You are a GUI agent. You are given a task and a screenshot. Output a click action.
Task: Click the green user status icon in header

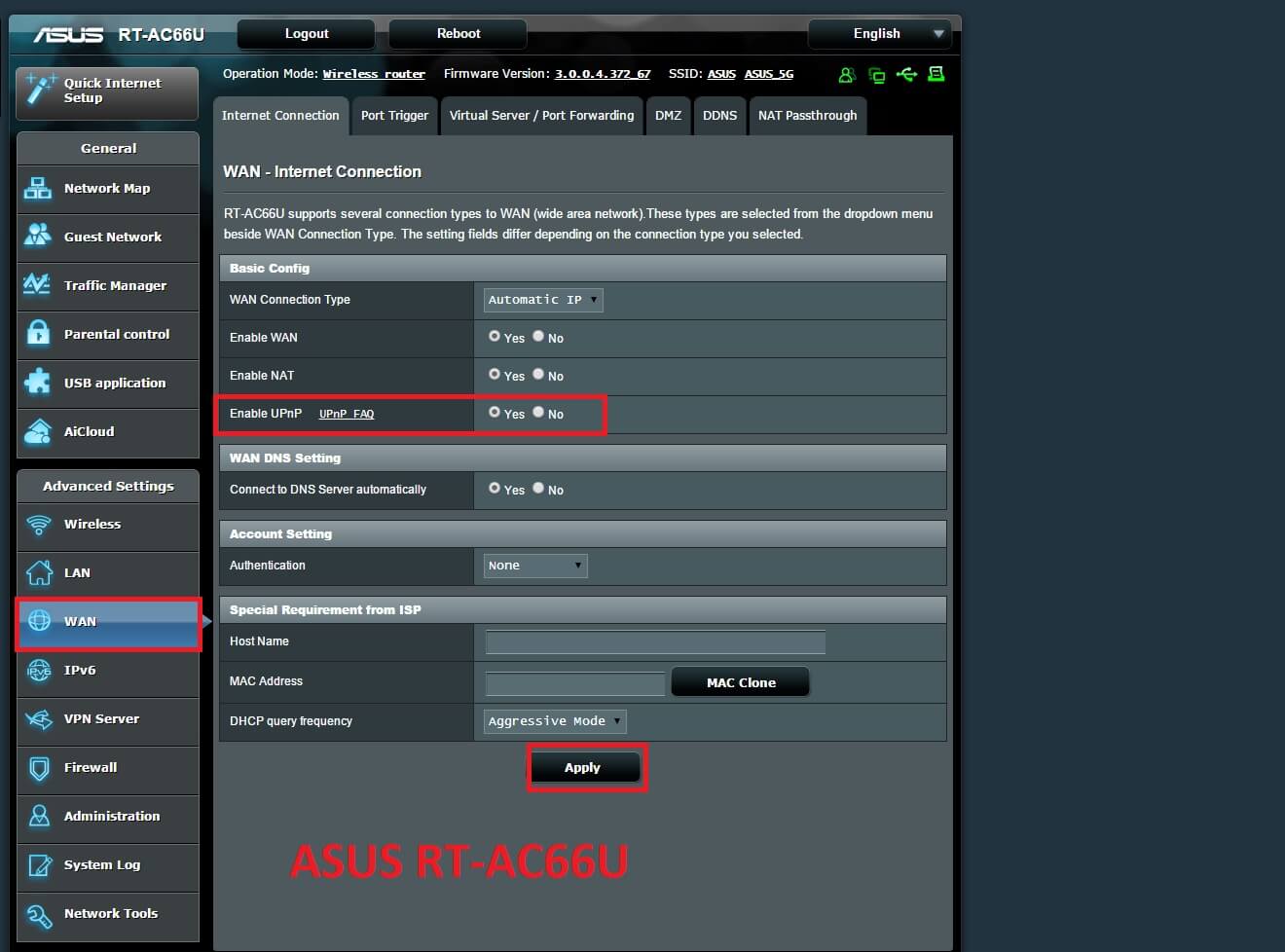[x=847, y=75]
